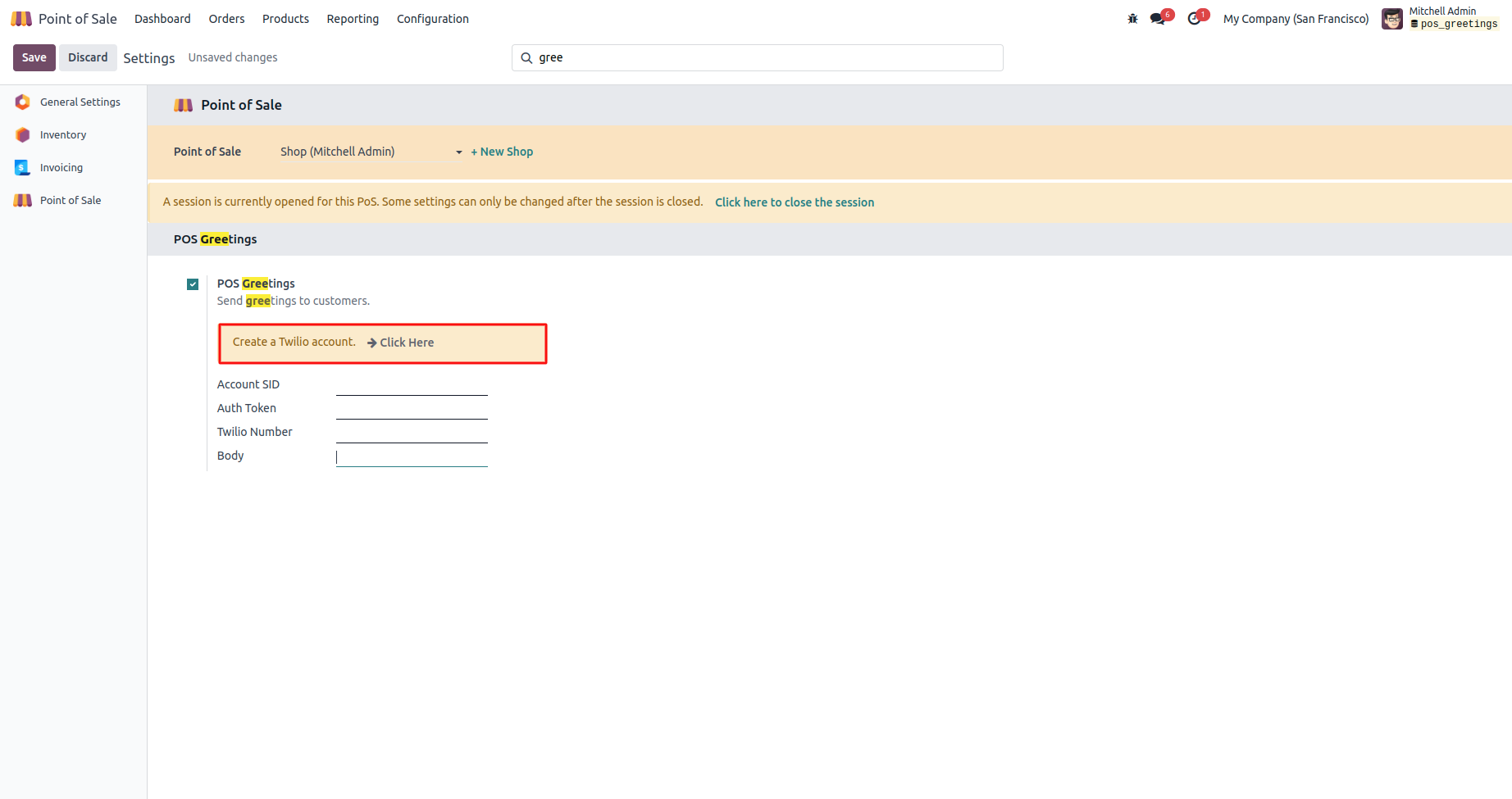This screenshot has width=1512, height=799.
Task: Open the activities clock icon
Action: point(1194,18)
